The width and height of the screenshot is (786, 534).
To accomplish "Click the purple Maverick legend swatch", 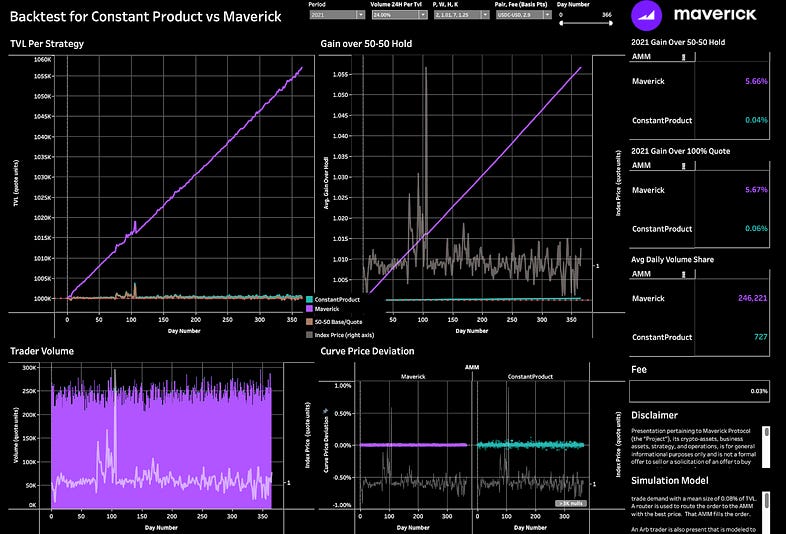I will pos(309,309).
